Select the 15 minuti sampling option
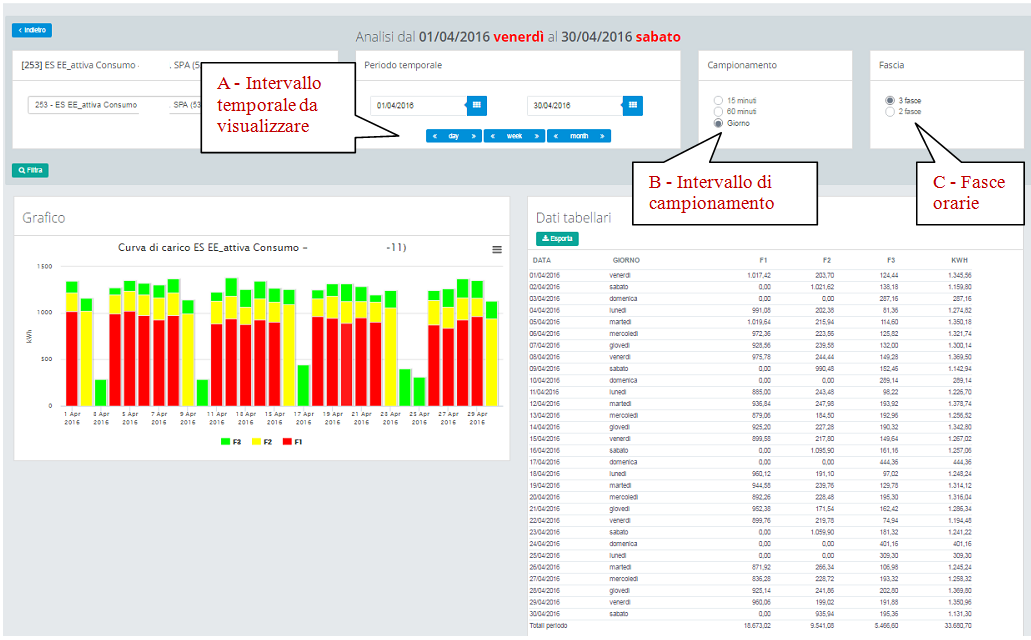This screenshot has height=640, width=1031. click(x=718, y=99)
